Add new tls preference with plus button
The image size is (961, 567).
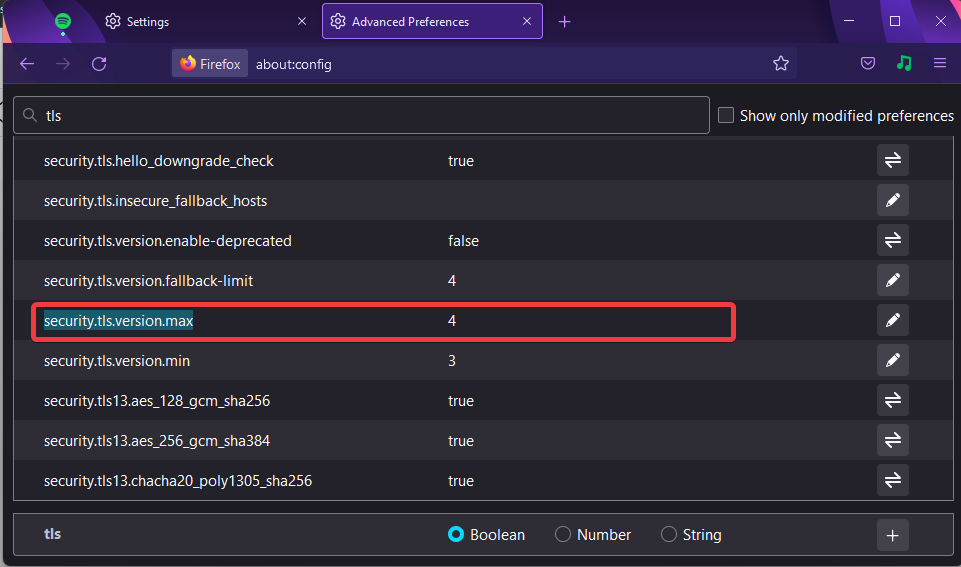(x=892, y=535)
